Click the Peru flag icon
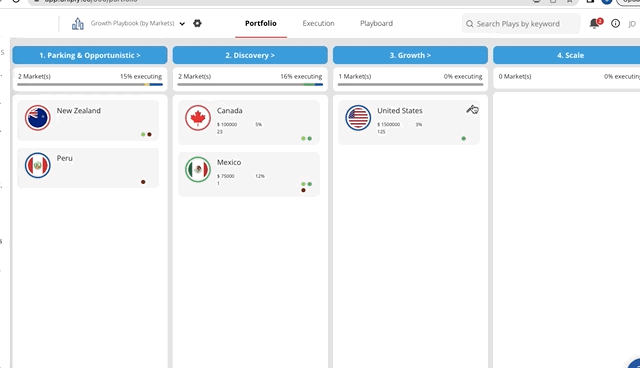 click(x=38, y=165)
